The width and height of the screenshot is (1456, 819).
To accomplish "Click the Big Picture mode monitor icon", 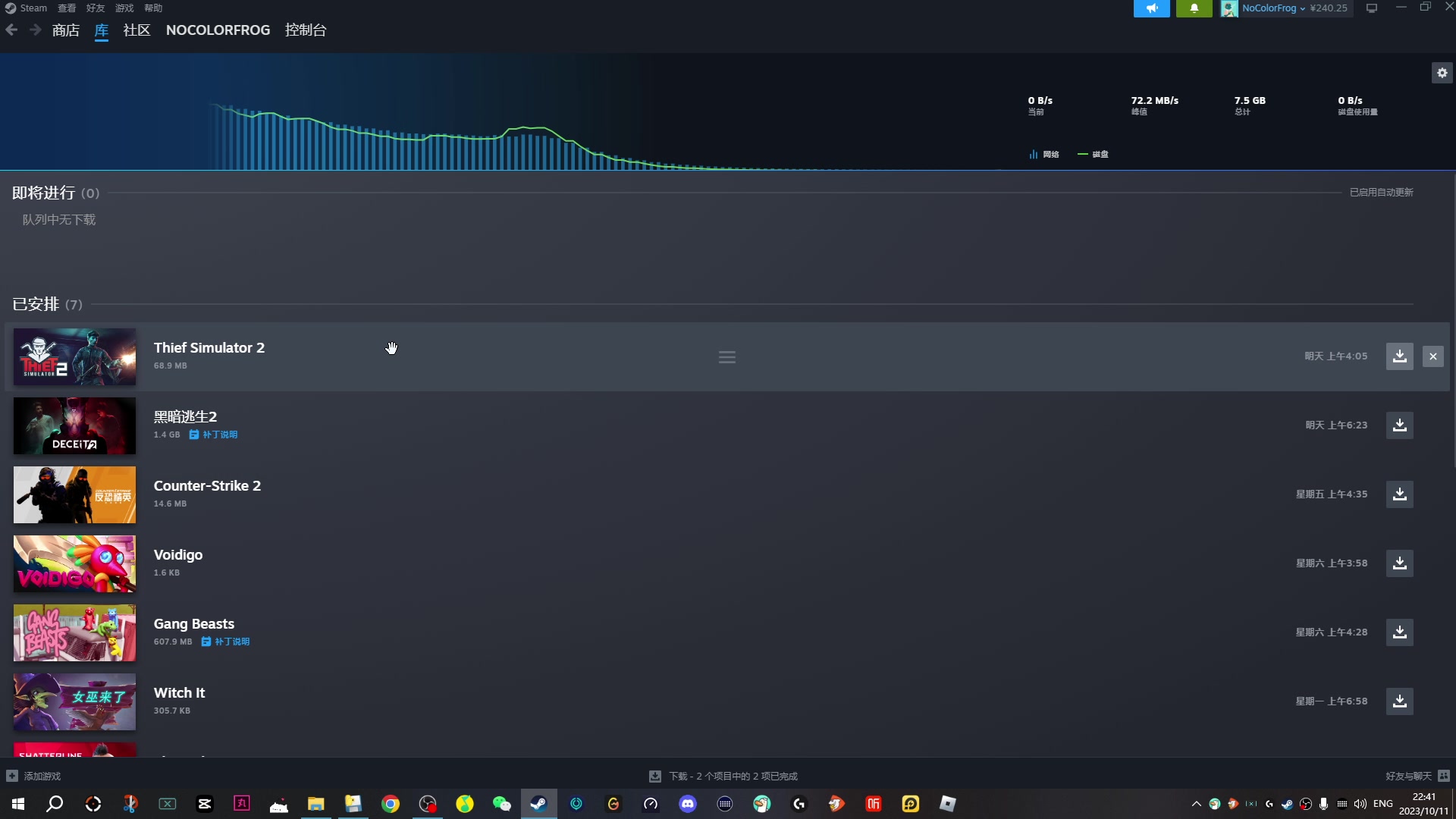I will click(1371, 8).
